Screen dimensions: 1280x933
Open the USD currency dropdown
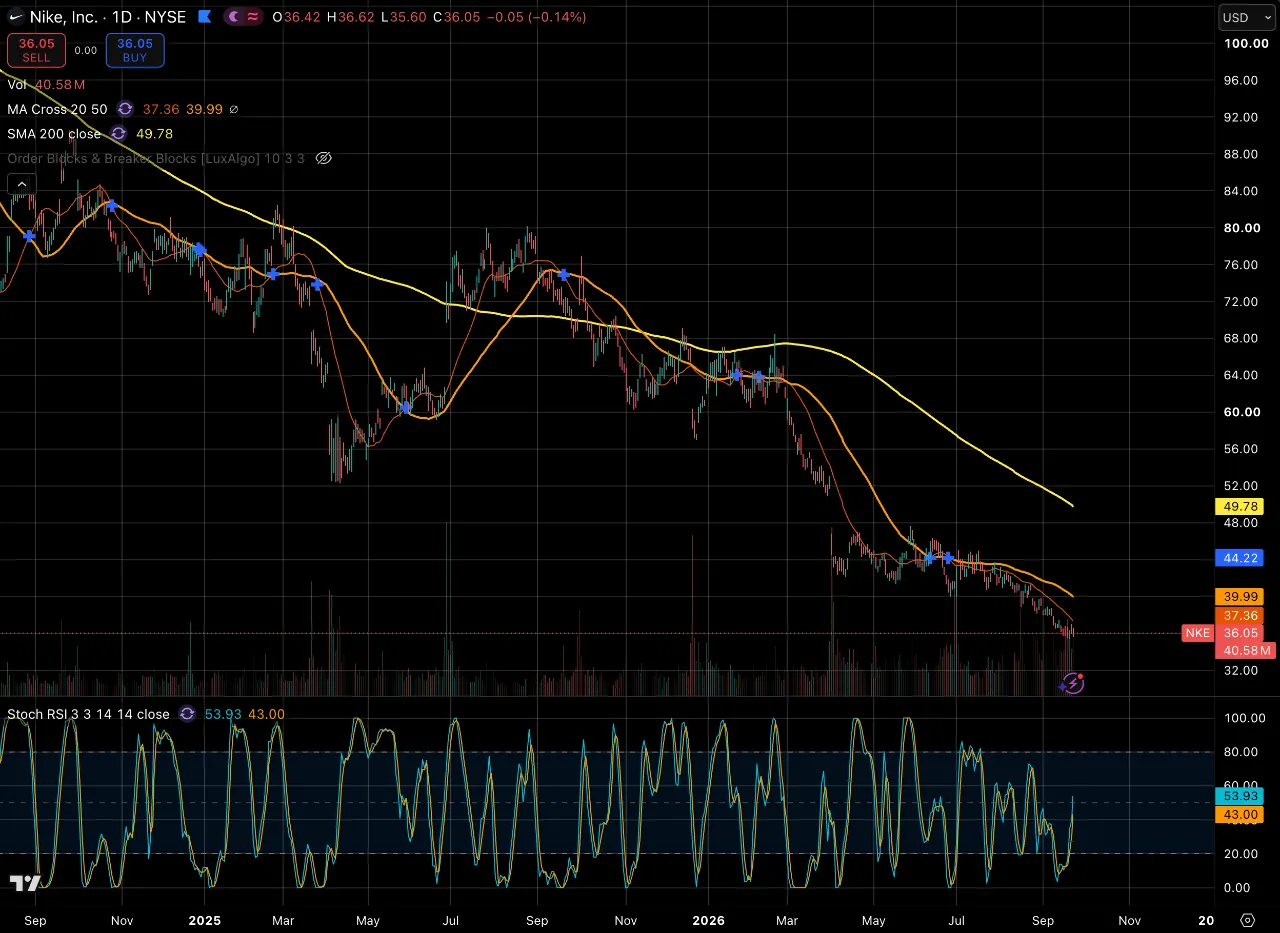click(x=1246, y=17)
